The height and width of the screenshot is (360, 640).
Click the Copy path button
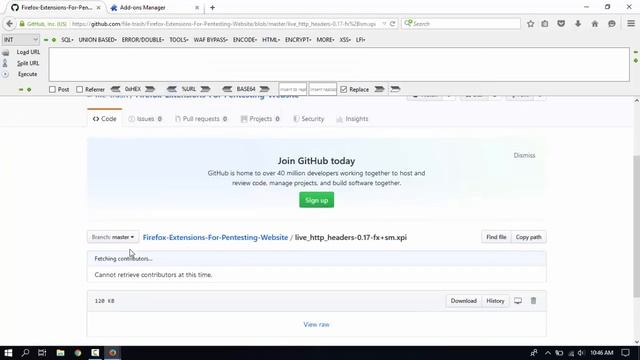pos(529,237)
